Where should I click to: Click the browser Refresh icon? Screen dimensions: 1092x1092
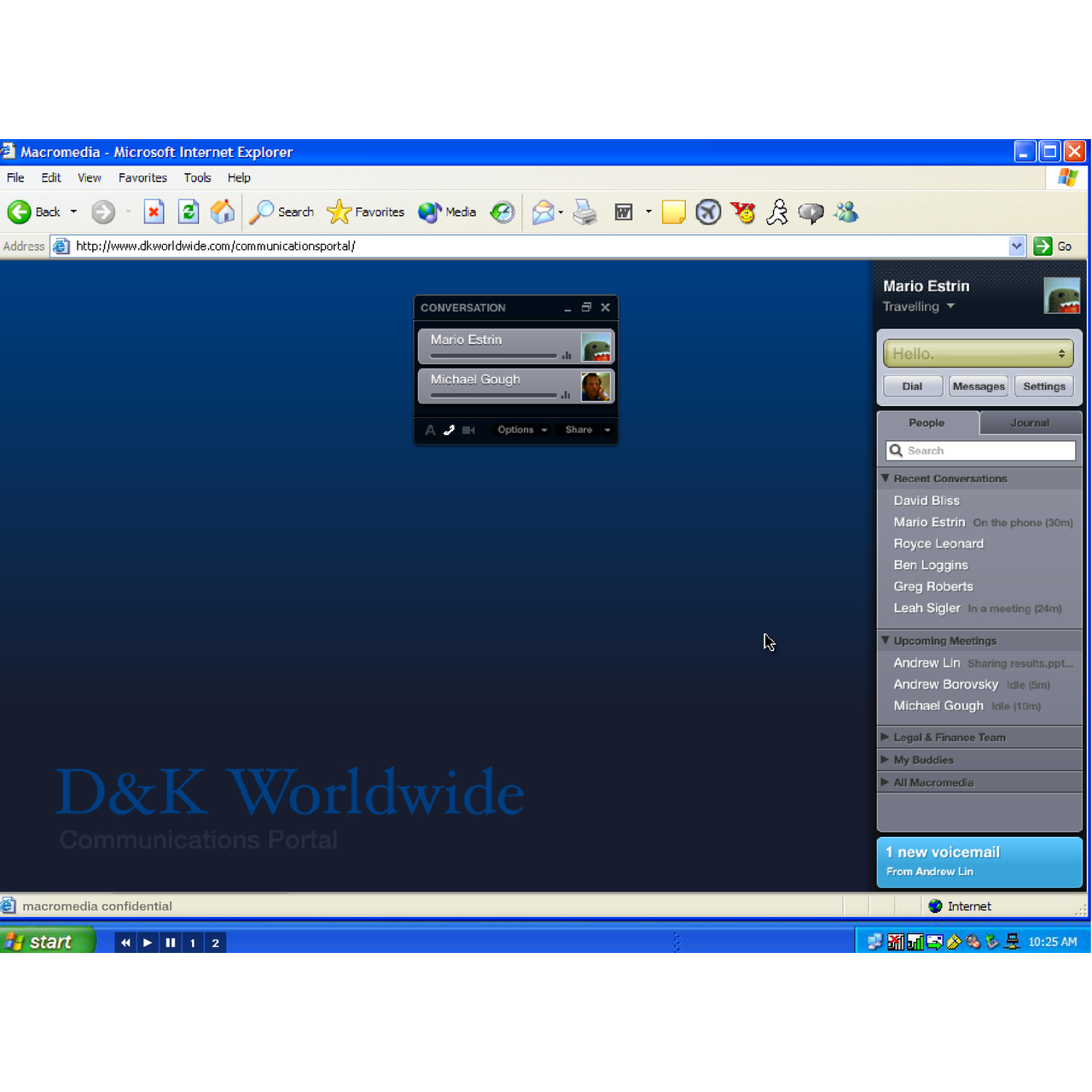pos(189,212)
